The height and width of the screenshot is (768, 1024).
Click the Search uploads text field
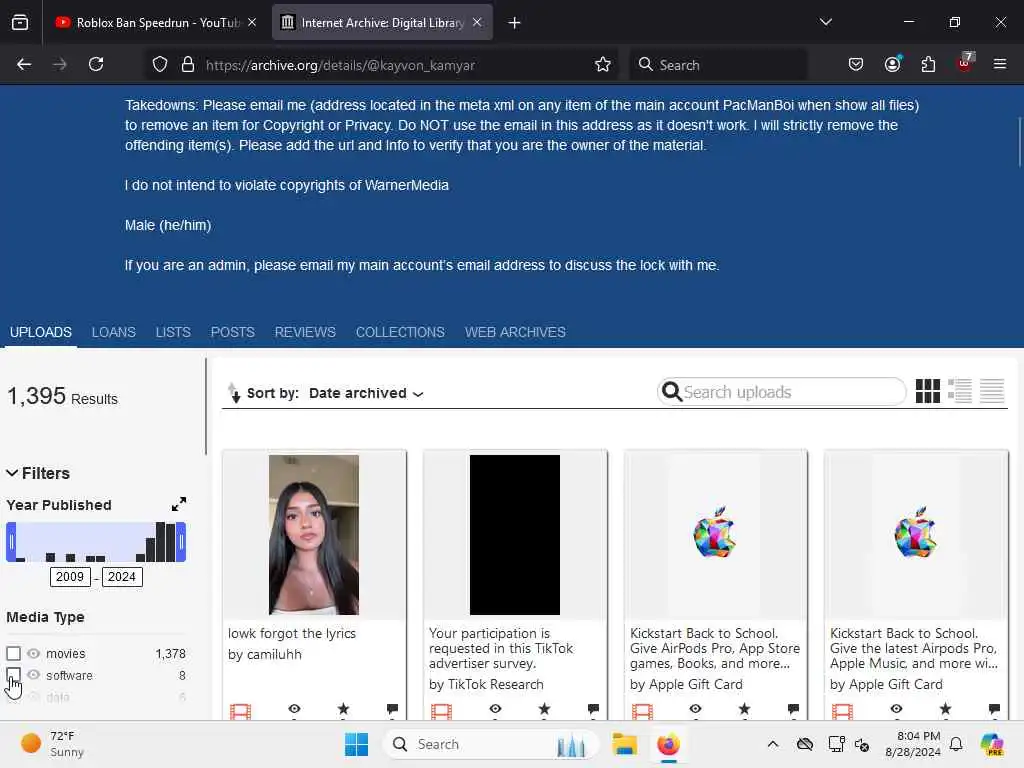(x=782, y=392)
